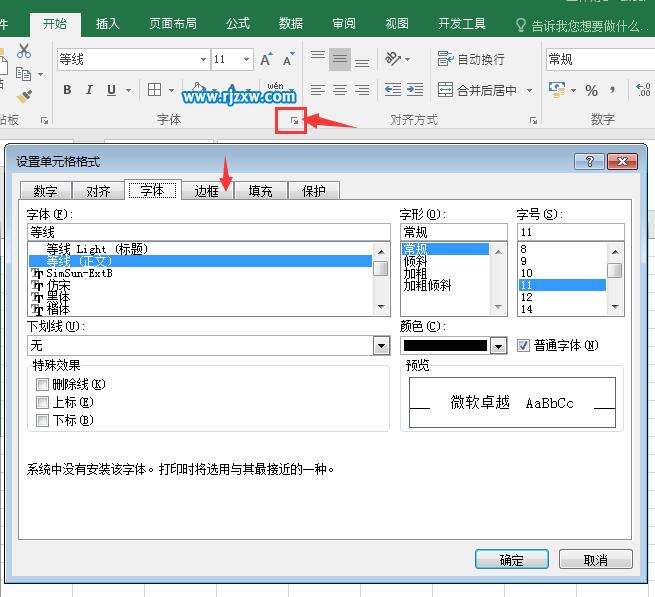The height and width of the screenshot is (597, 655).
Task: Click the Cut scissors icon
Action: [x=24, y=51]
